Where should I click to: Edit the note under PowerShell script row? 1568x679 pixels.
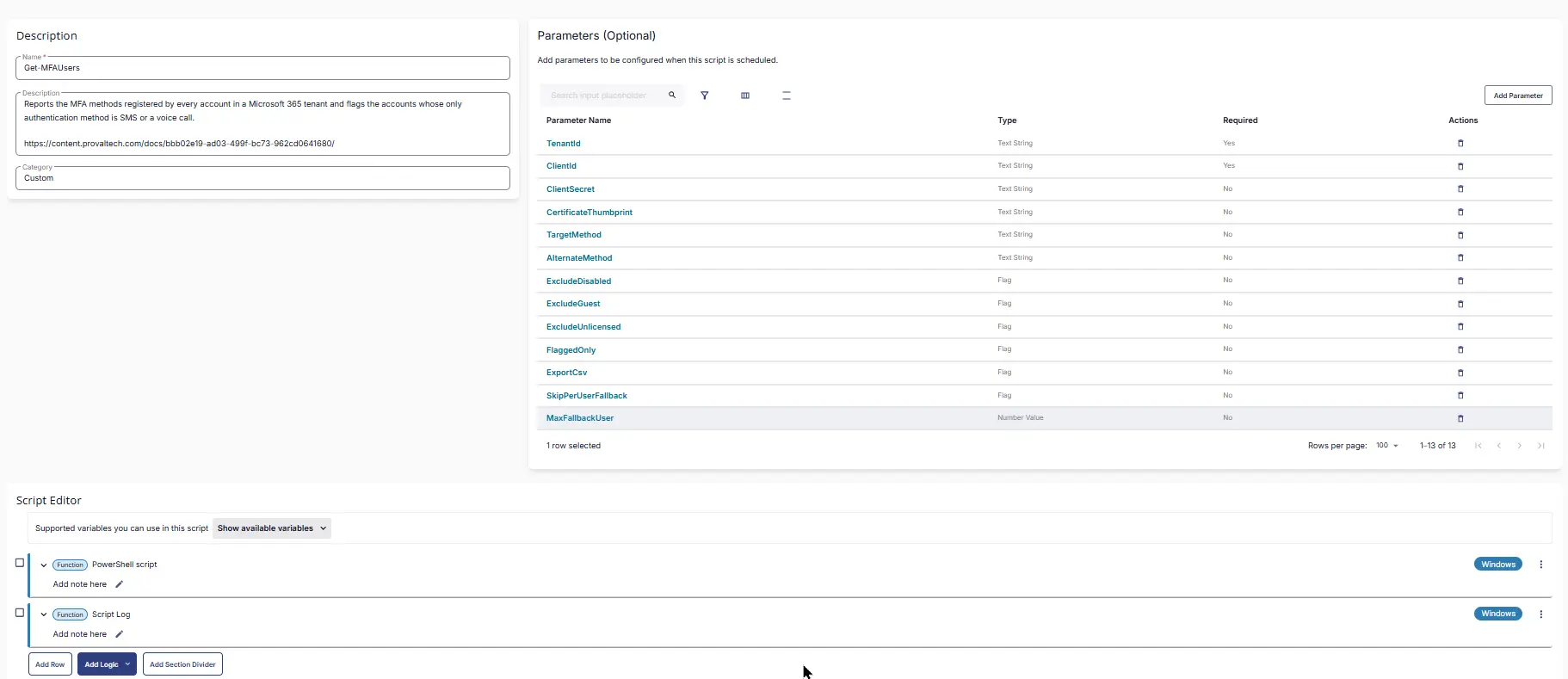tap(120, 584)
